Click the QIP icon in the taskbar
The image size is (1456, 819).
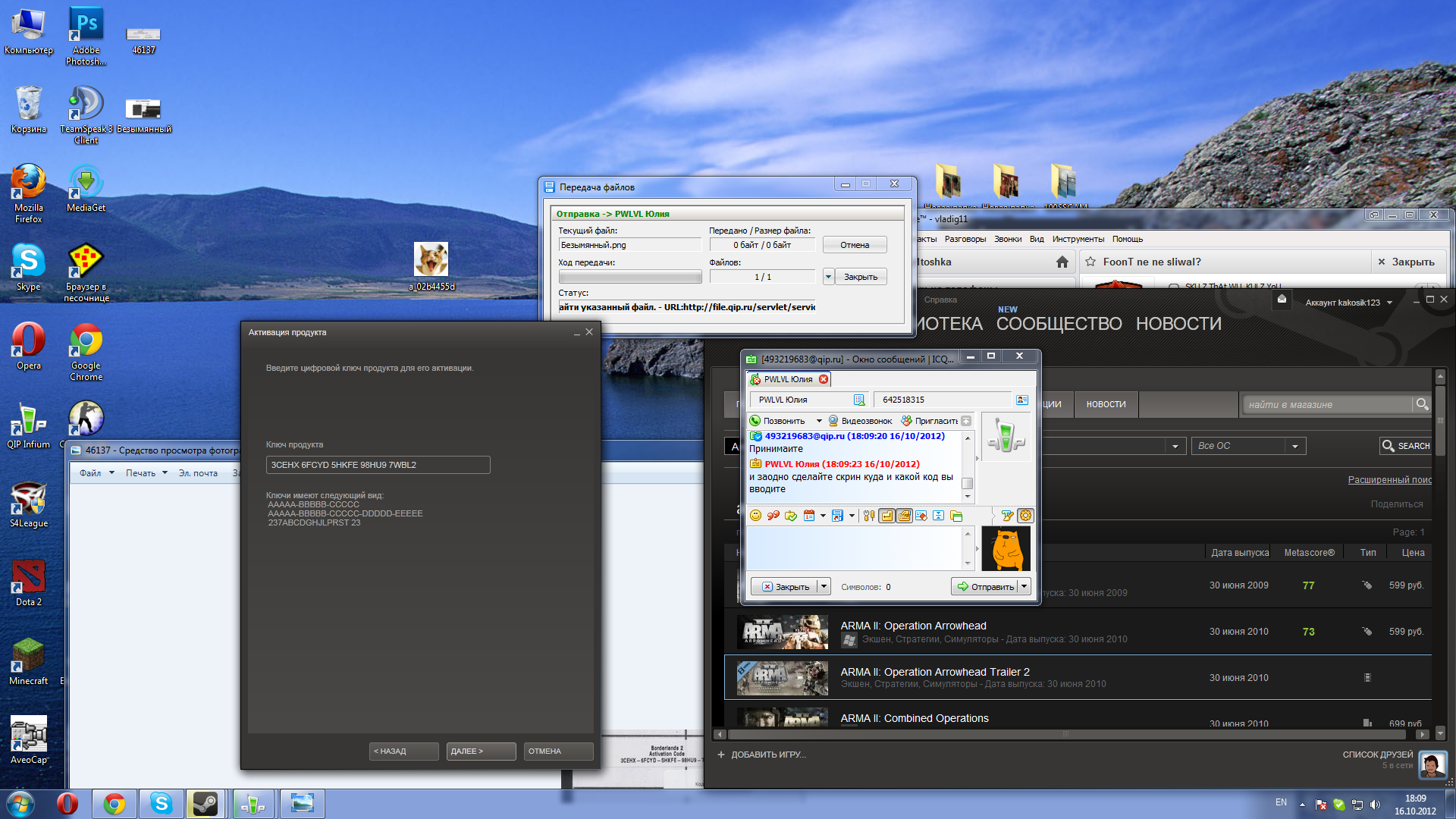pyautogui.click(x=253, y=804)
